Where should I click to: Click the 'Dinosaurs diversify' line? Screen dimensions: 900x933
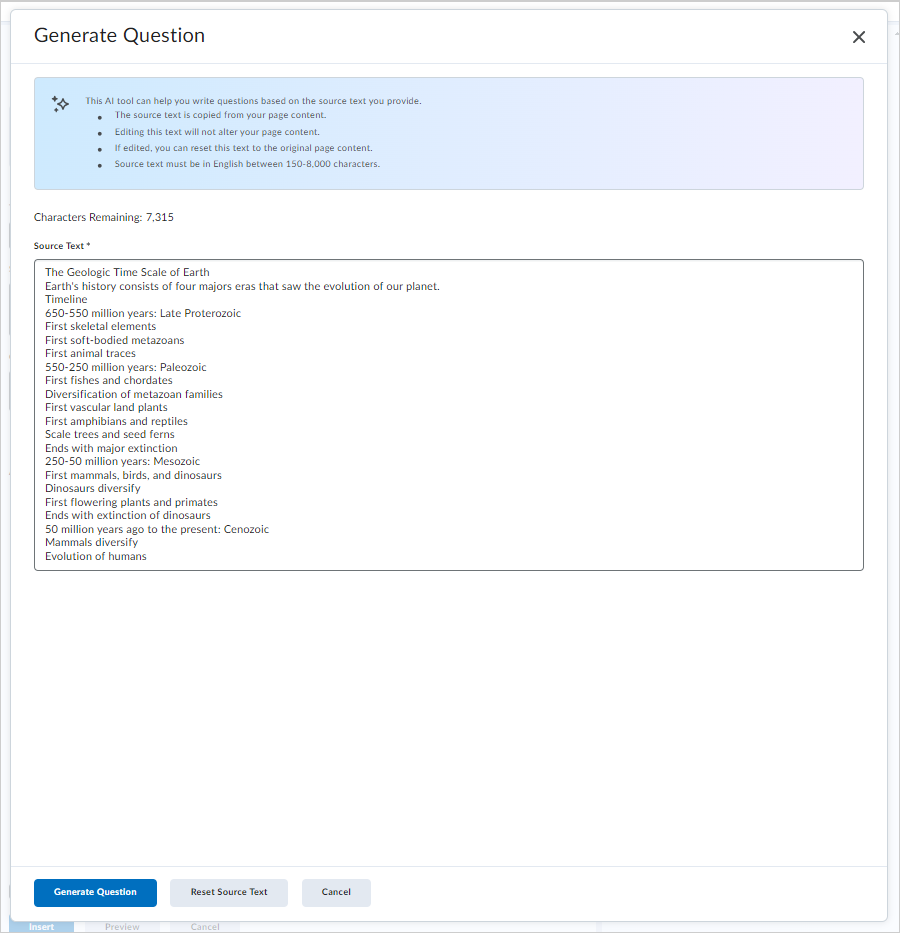93,489
